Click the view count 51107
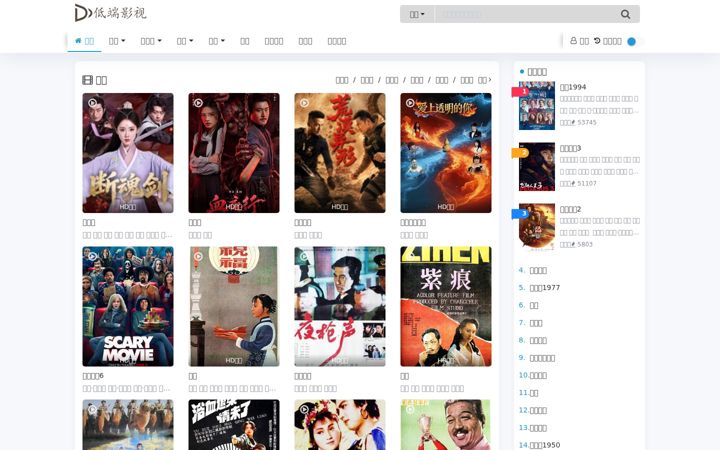 click(x=587, y=183)
